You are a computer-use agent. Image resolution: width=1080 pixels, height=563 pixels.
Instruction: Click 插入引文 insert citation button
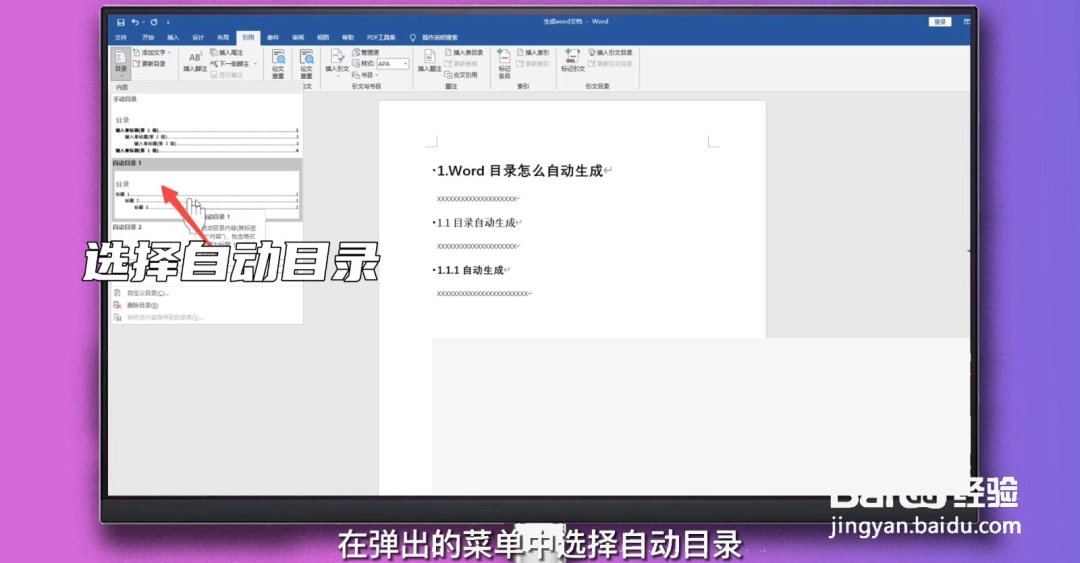(337, 61)
